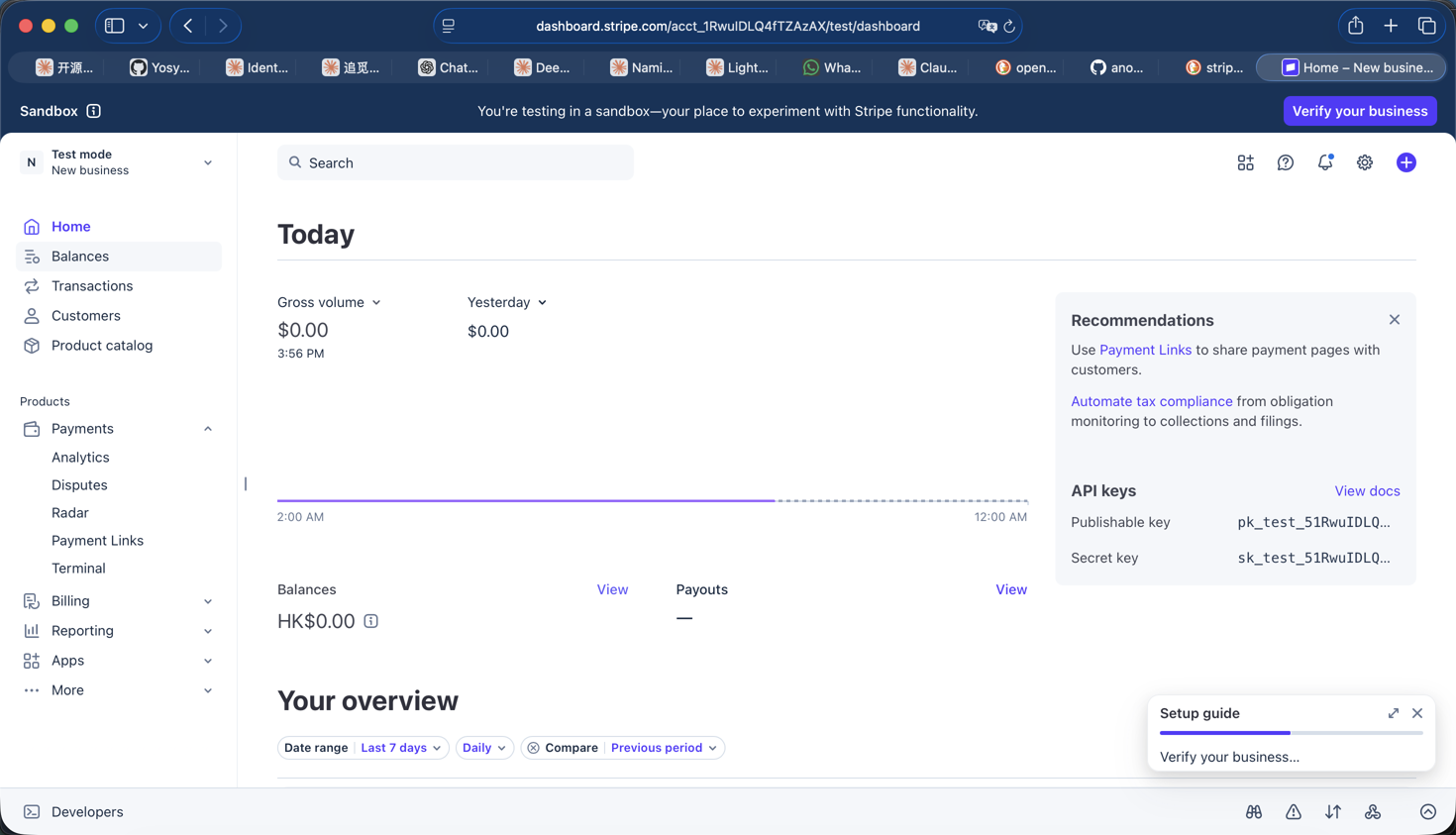Expand the Reporting section
The height and width of the screenshot is (835, 1456).
(208, 631)
